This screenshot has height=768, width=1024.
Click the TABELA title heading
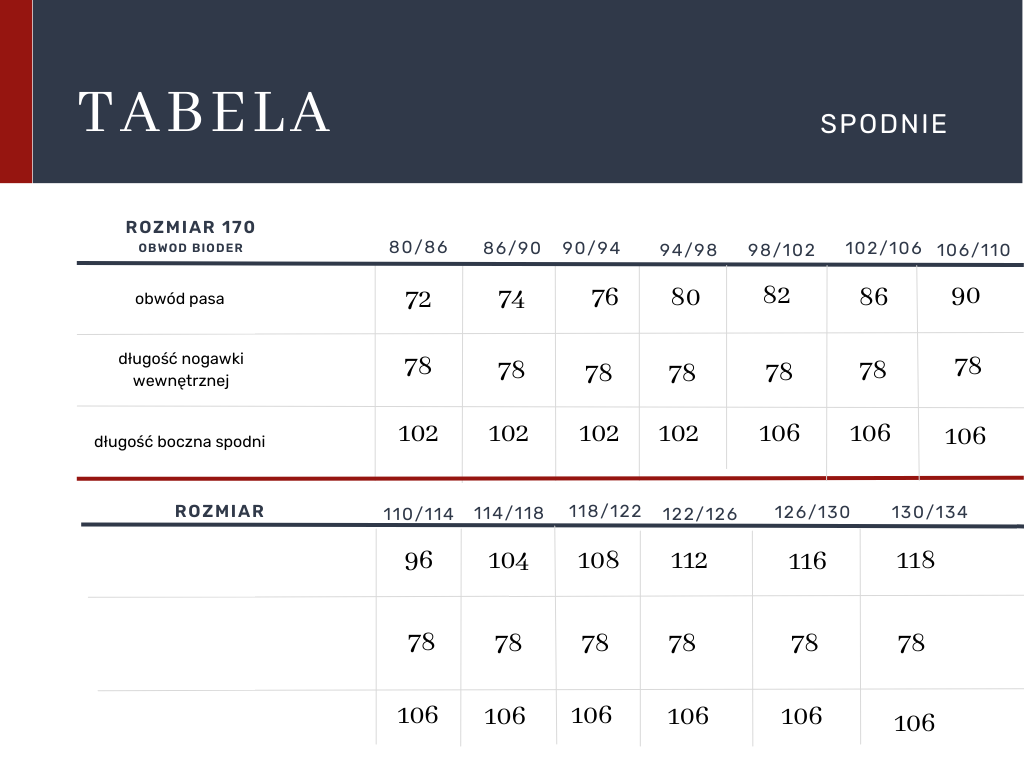point(205,112)
